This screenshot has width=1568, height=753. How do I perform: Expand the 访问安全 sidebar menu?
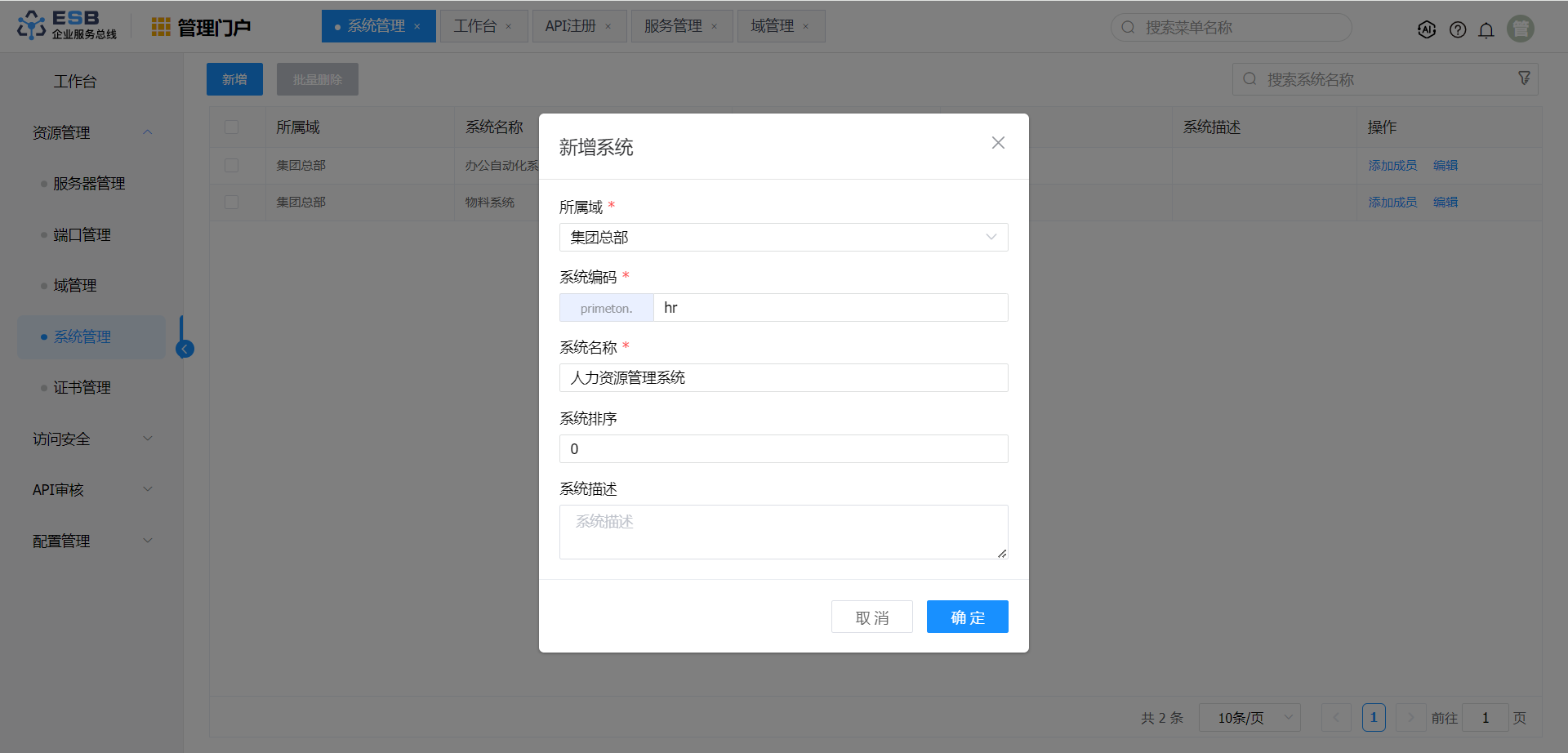tap(91, 439)
